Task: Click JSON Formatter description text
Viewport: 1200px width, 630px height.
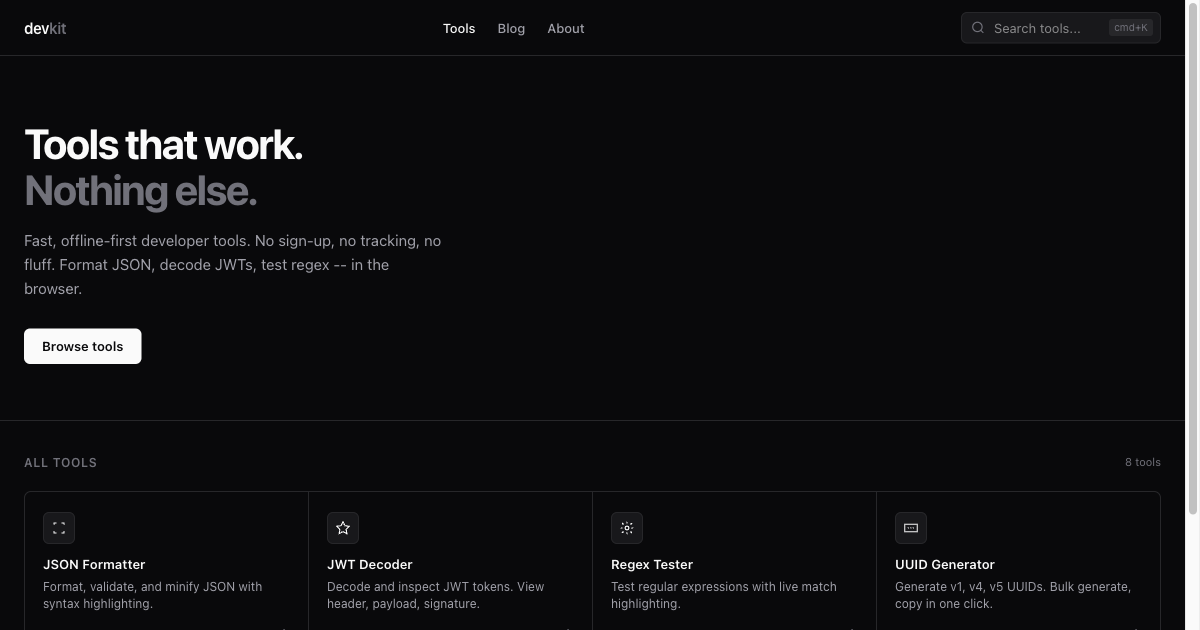Action: (153, 595)
